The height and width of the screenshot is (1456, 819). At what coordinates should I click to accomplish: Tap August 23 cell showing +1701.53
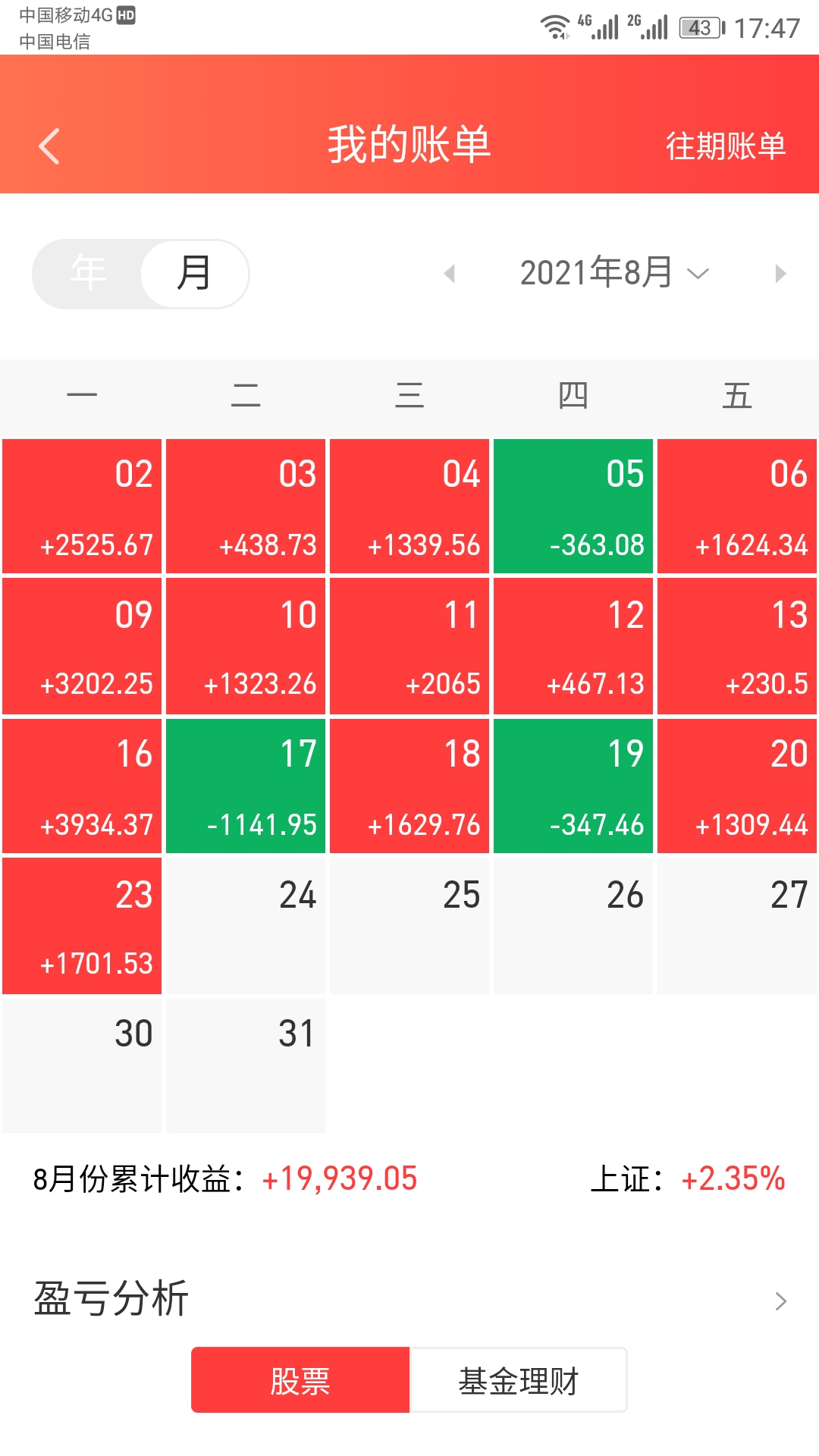tap(82, 925)
